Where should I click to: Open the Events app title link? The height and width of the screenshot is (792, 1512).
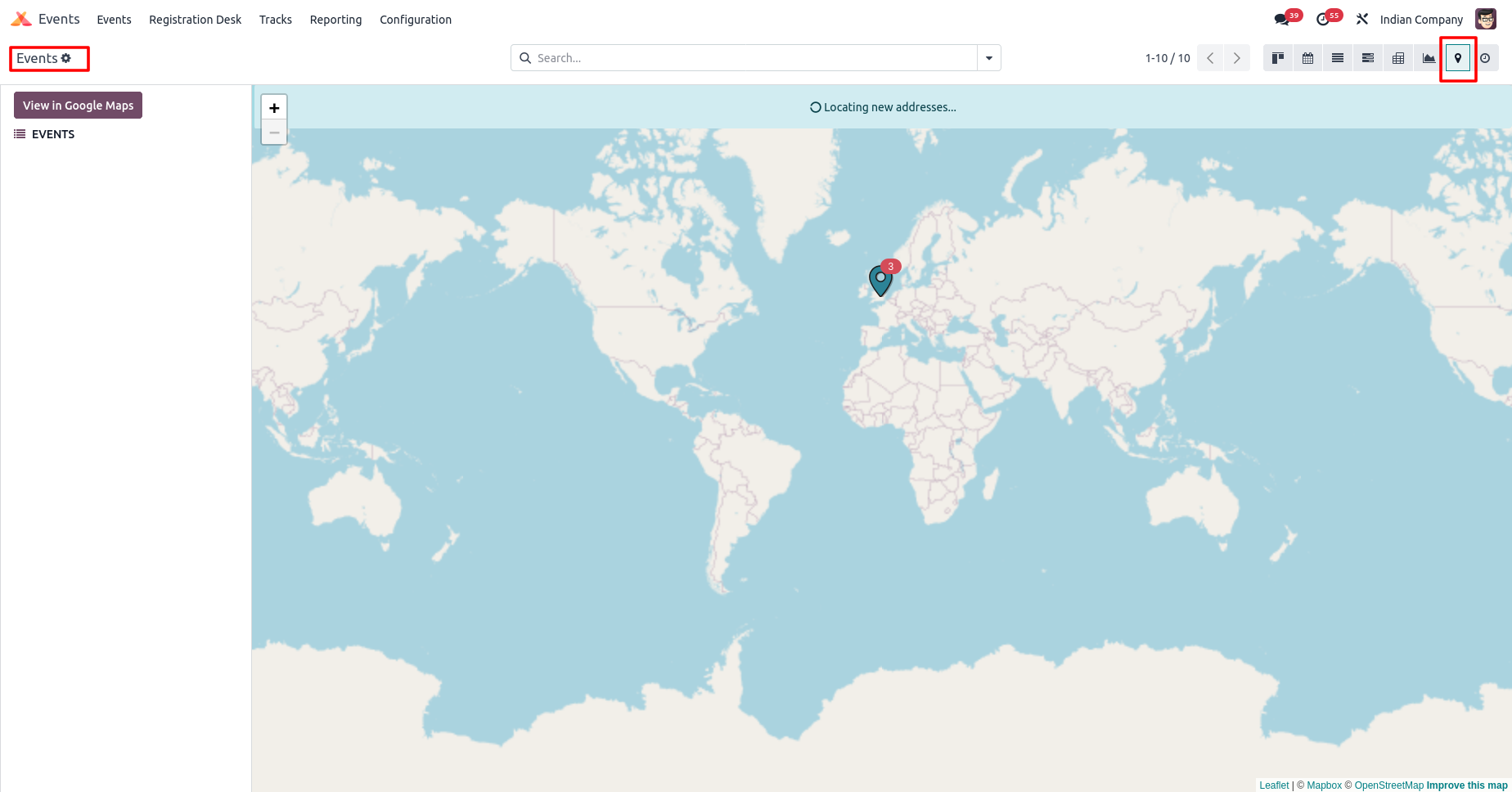(x=59, y=19)
